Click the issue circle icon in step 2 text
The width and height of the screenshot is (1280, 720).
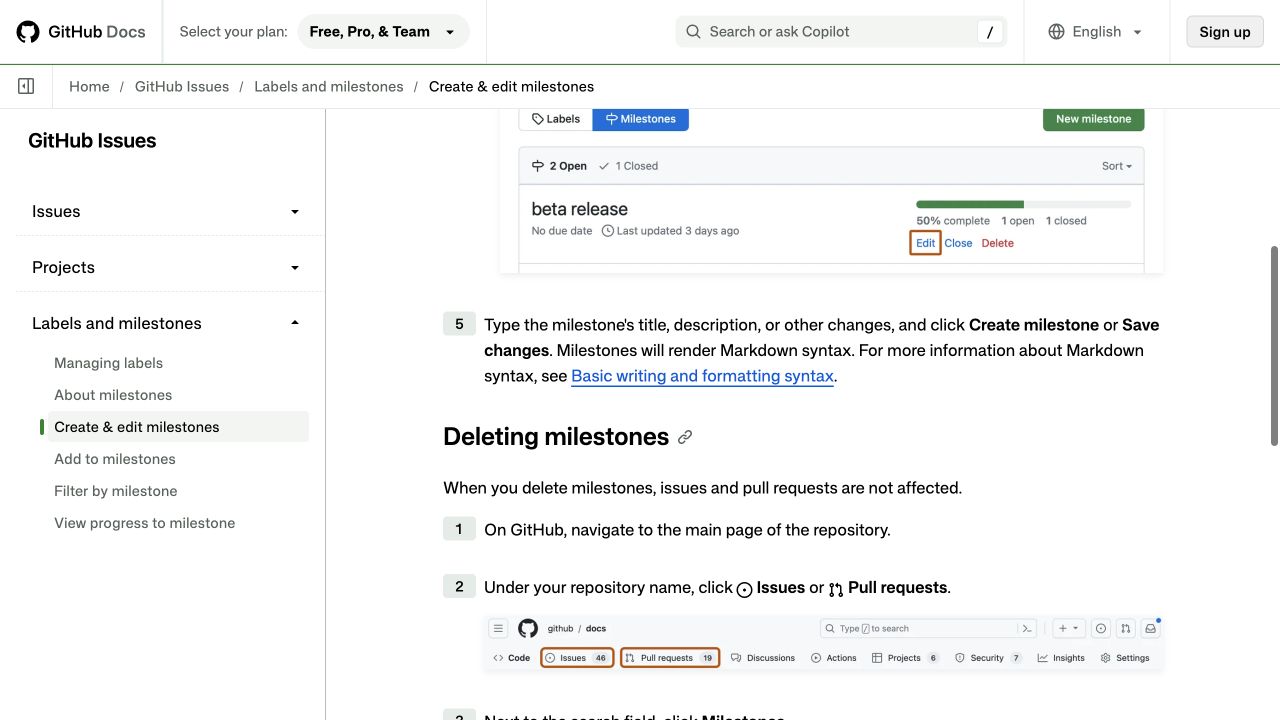(x=744, y=589)
